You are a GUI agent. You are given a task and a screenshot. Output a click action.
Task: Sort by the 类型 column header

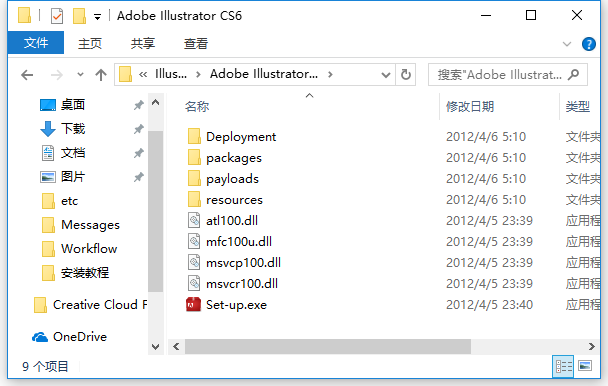pyautogui.click(x=577, y=106)
